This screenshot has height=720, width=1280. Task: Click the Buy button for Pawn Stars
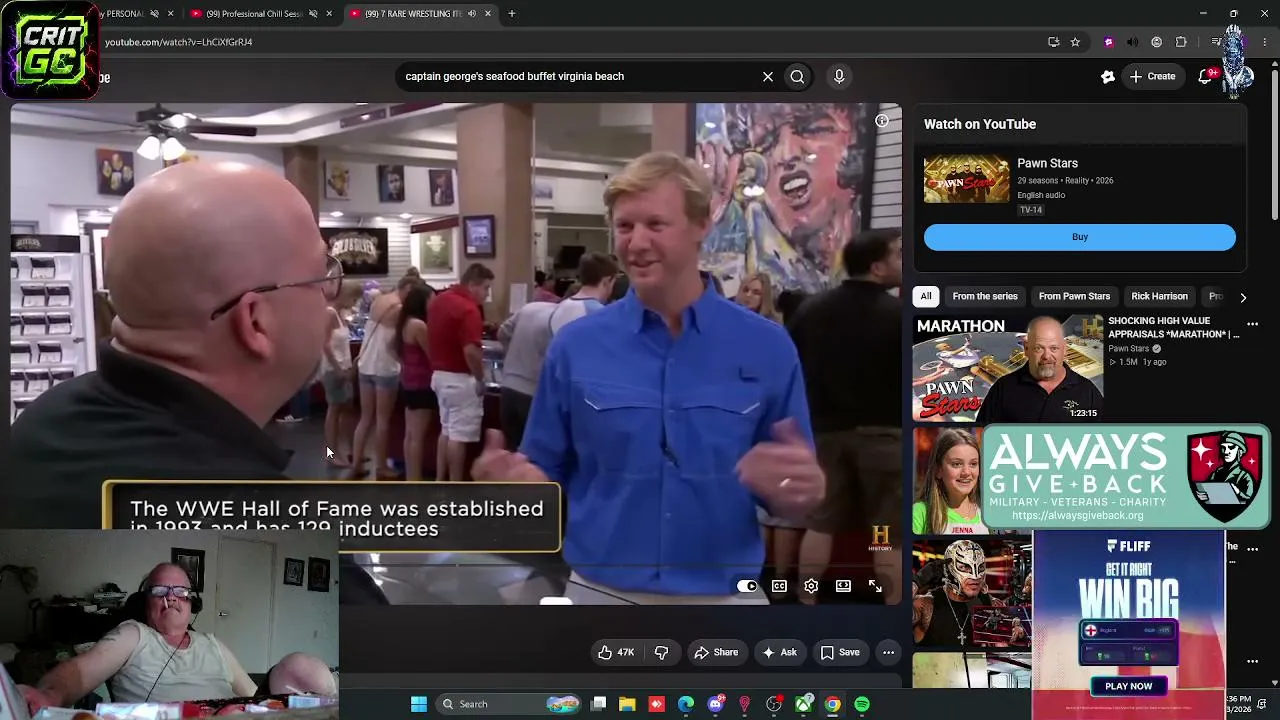pyautogui.click(x=1080, y=237)
